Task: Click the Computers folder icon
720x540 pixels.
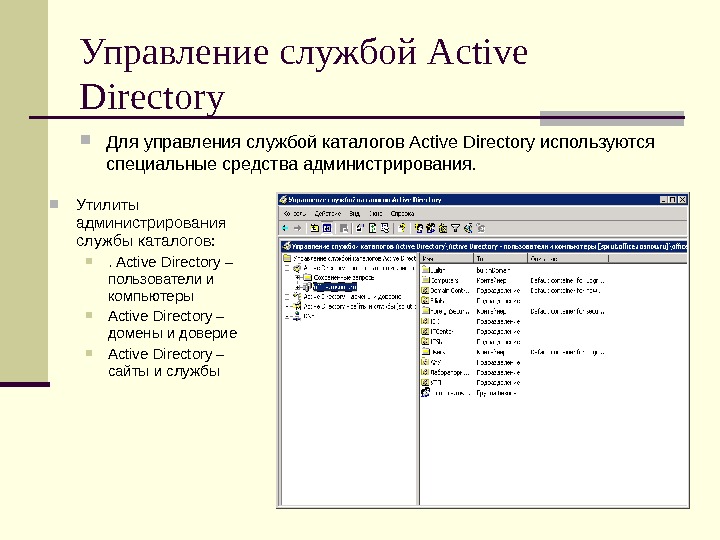Action: 425,280
